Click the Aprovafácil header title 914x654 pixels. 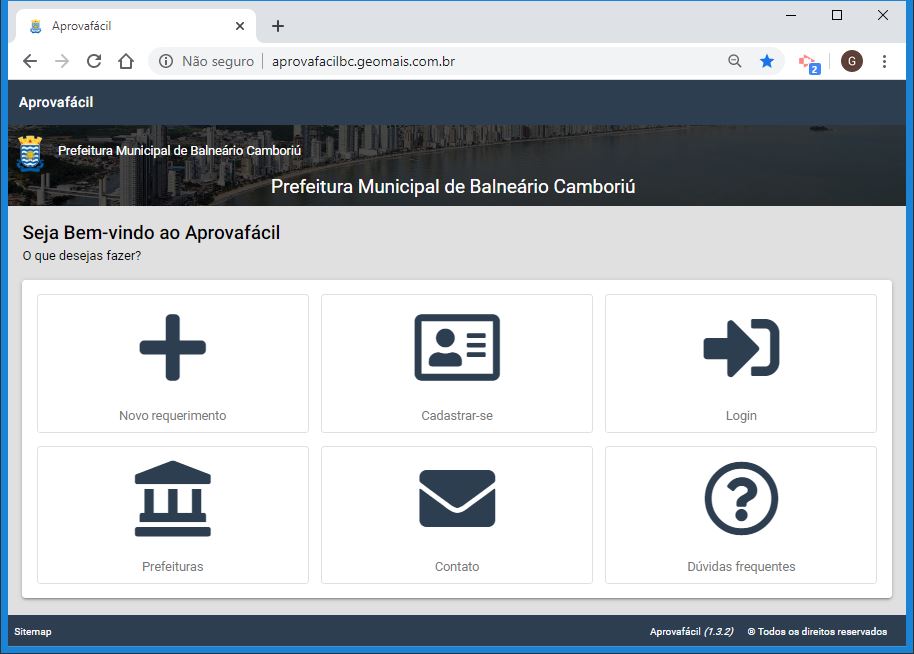[56, 102]
